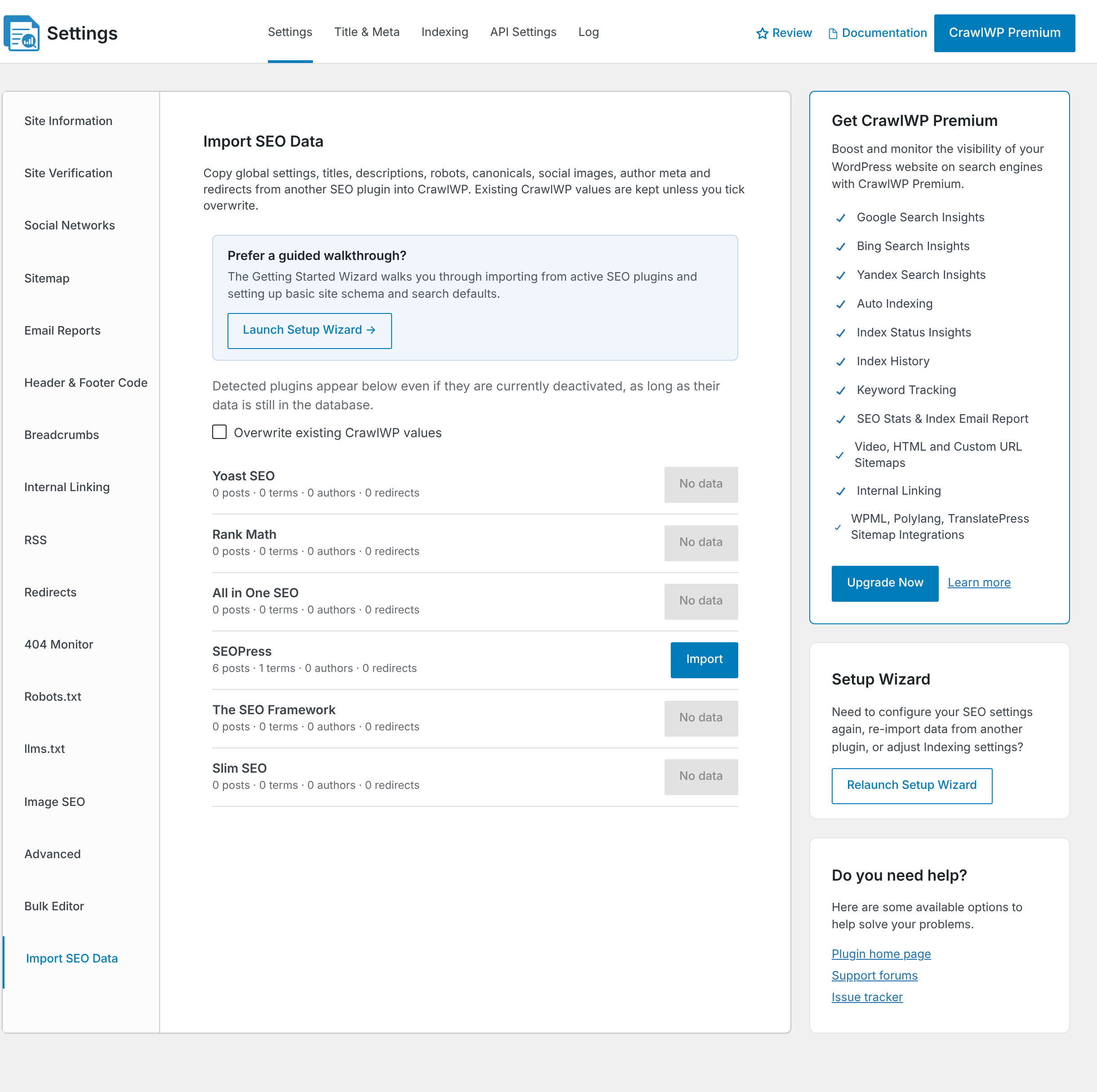This screenshot has height=1092, width=1097.
Task: Select Robots.txt in sidebar
Action: click(52, 697)
